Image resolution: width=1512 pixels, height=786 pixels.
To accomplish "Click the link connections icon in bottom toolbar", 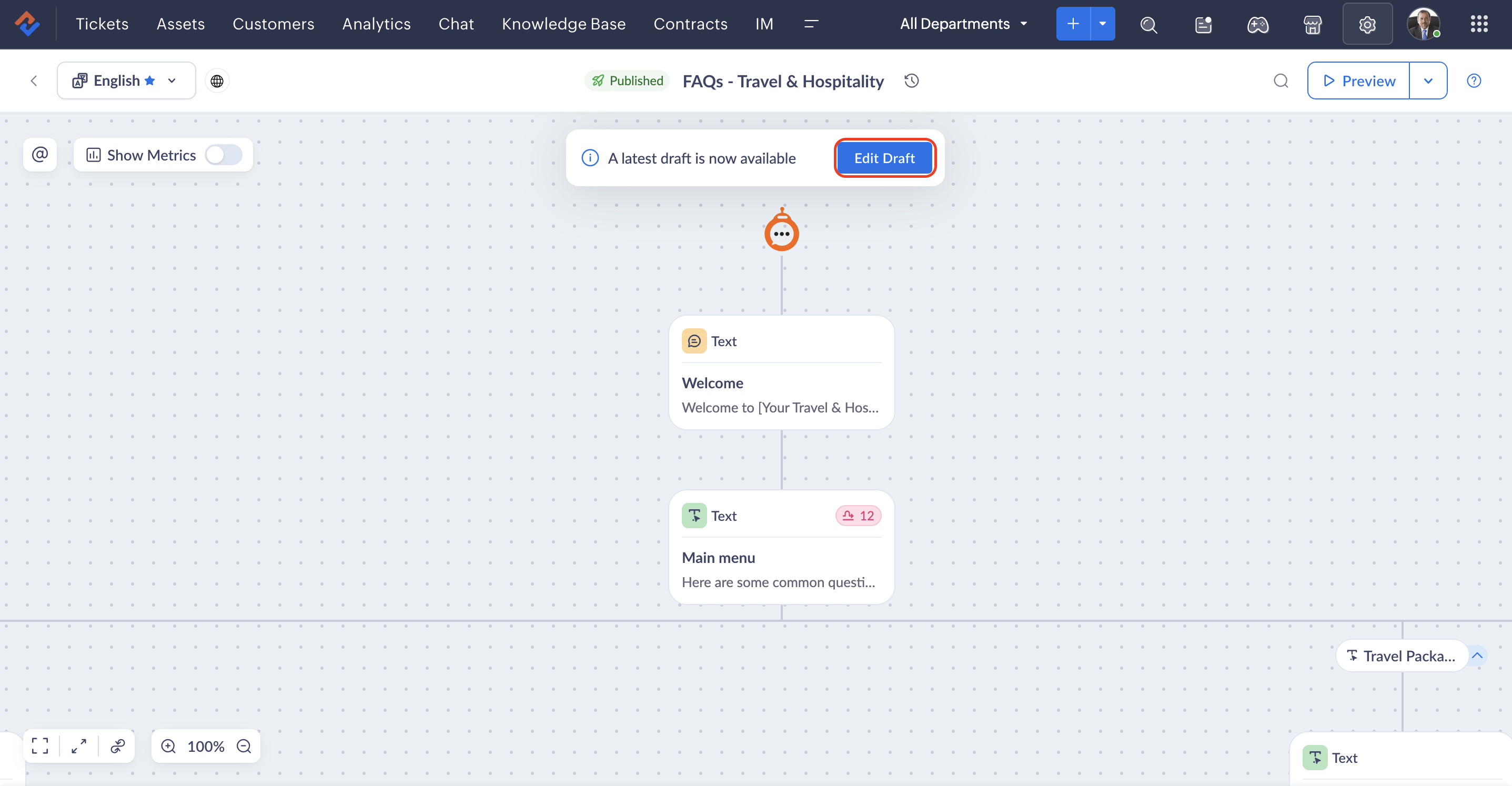I will [117, 745].
